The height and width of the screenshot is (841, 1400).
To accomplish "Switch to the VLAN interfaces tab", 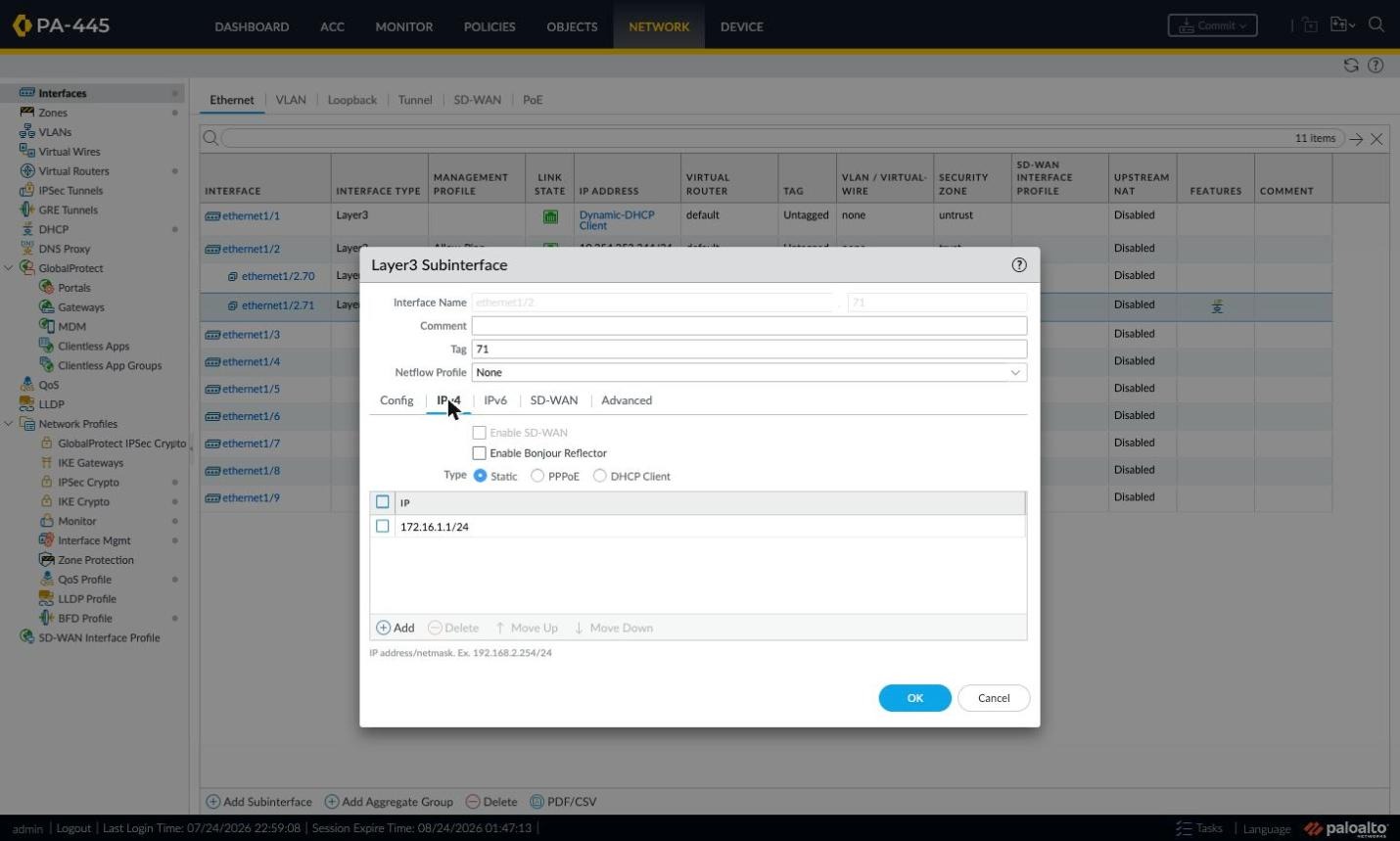I will click(x=291, y=100).
